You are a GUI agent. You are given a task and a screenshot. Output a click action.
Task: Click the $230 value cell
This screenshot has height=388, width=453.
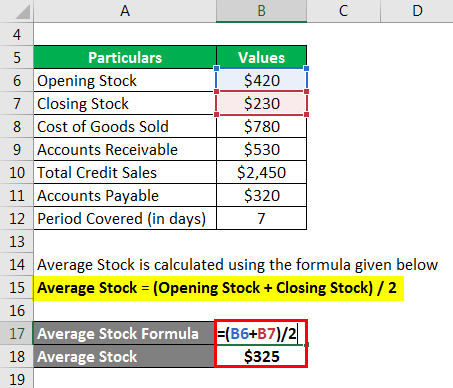click(261, 103)
